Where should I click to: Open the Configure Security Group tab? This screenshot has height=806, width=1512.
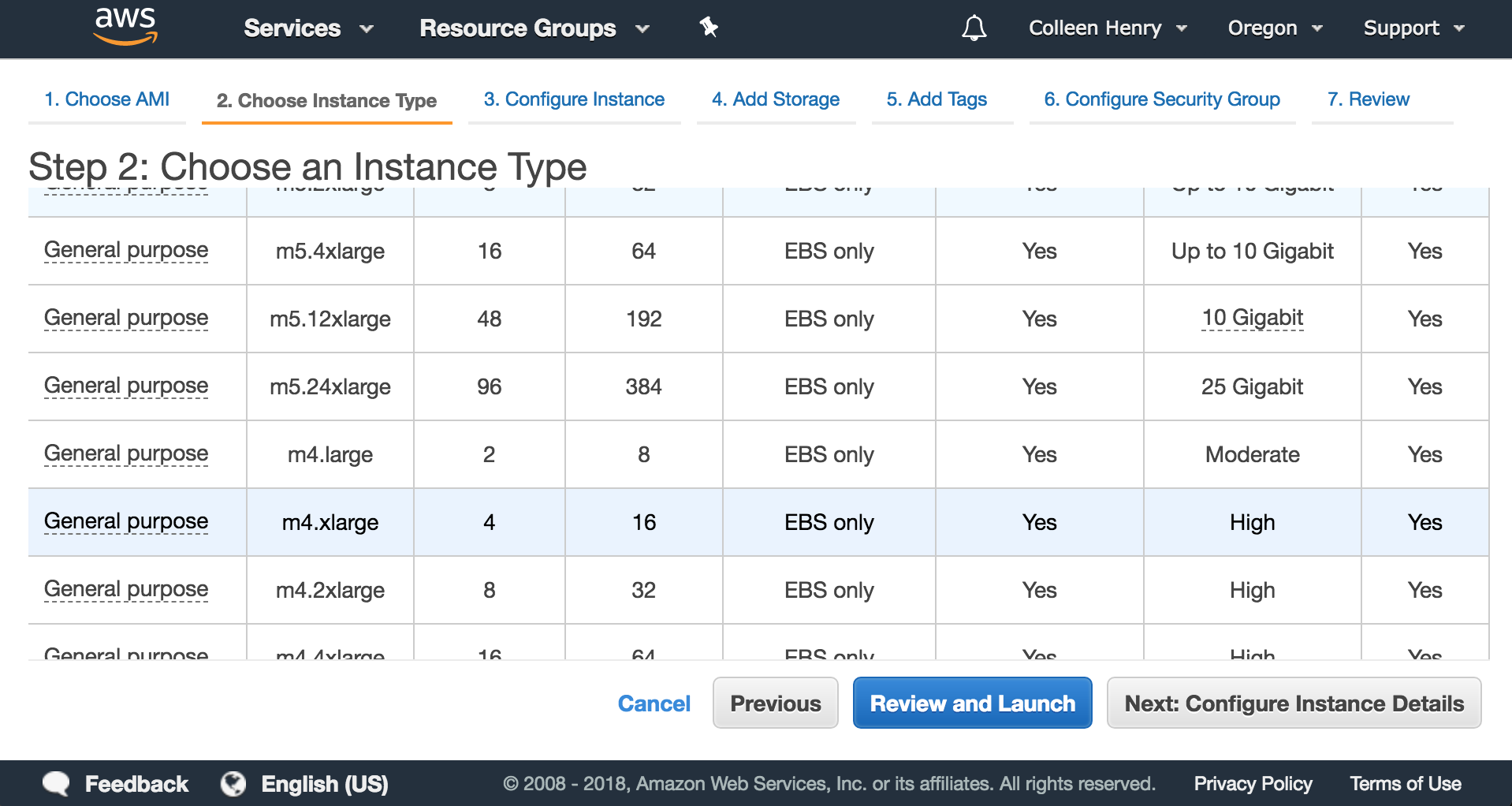pyautogui.click(x=1162, y=99)
